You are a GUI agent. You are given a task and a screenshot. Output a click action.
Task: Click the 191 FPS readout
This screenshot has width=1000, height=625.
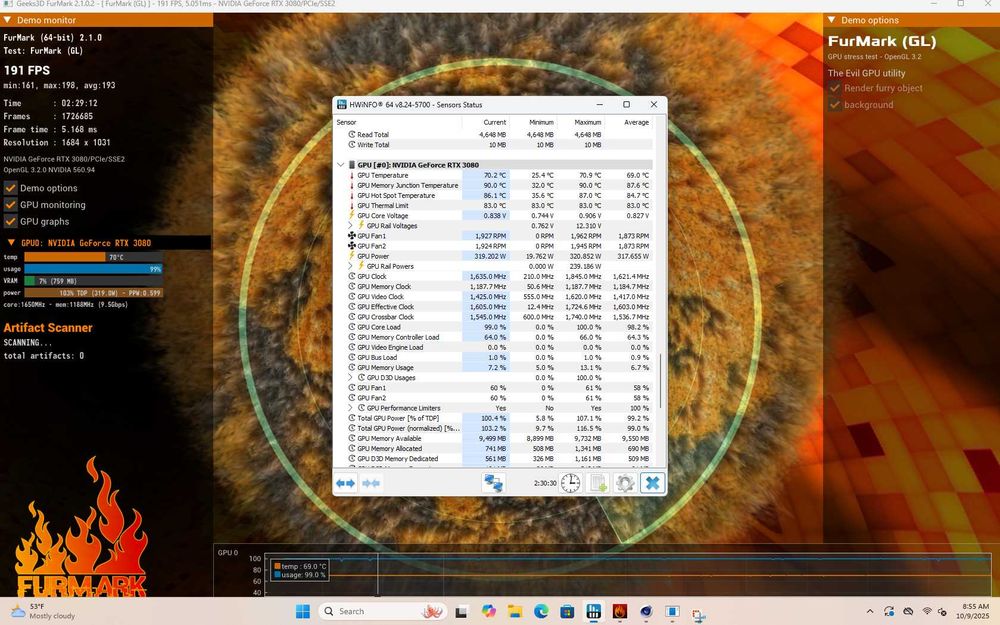(x=27, y=70)
